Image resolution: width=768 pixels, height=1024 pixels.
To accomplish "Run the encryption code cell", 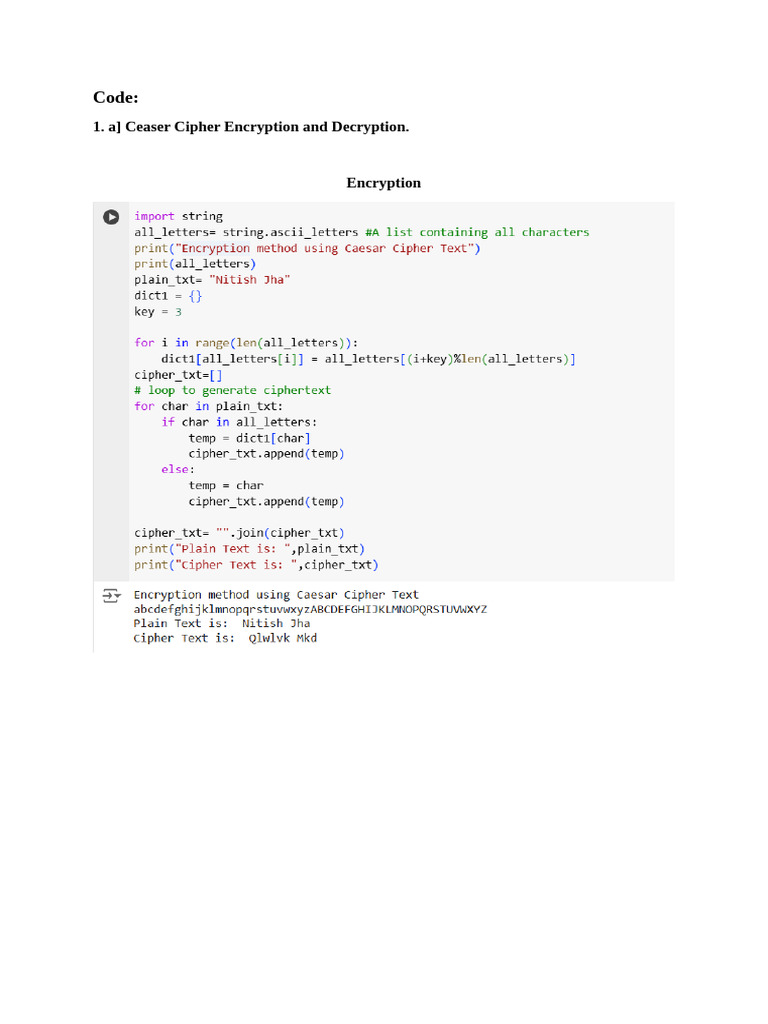I will (111, 217).
